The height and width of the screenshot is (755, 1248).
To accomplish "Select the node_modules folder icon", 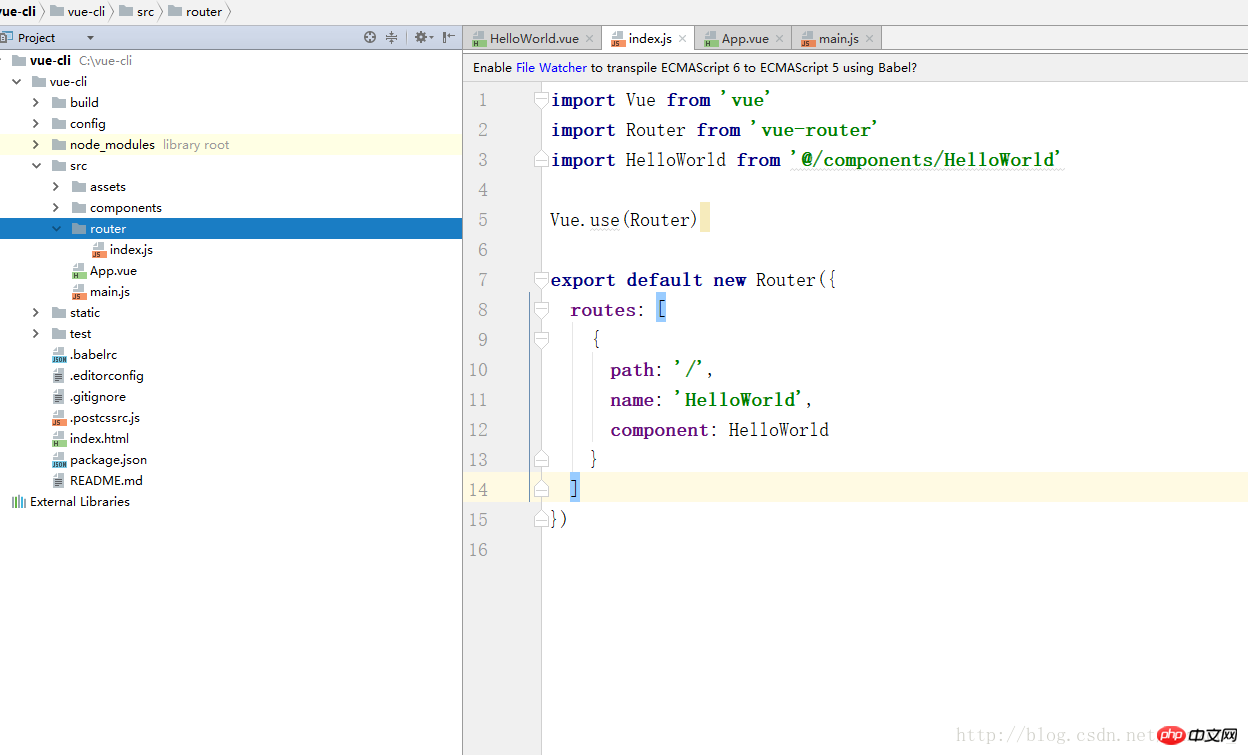I will click(x=59, y=145).
